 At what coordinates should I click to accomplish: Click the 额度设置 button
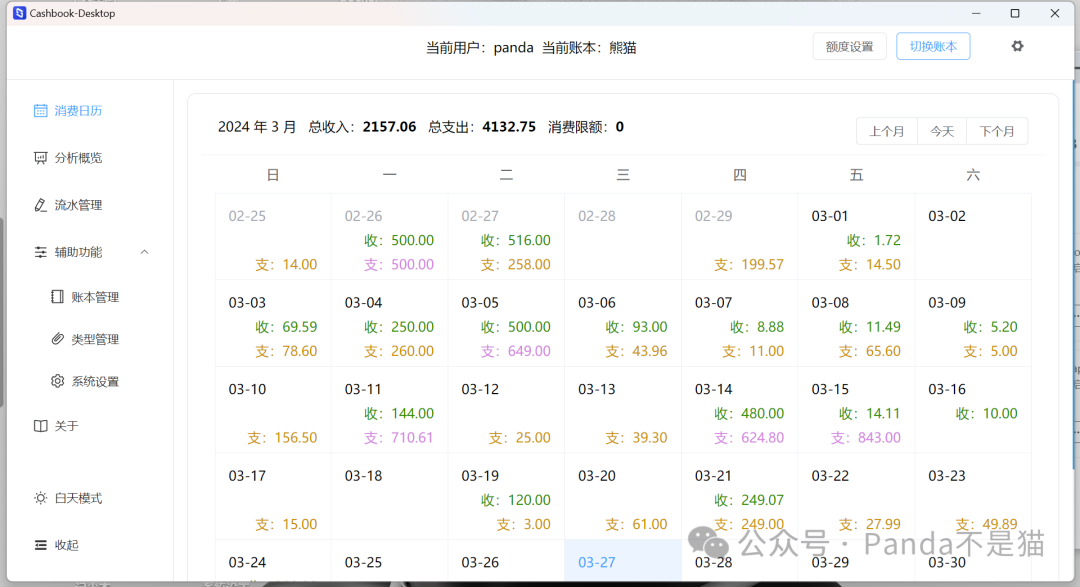(849, 46)
